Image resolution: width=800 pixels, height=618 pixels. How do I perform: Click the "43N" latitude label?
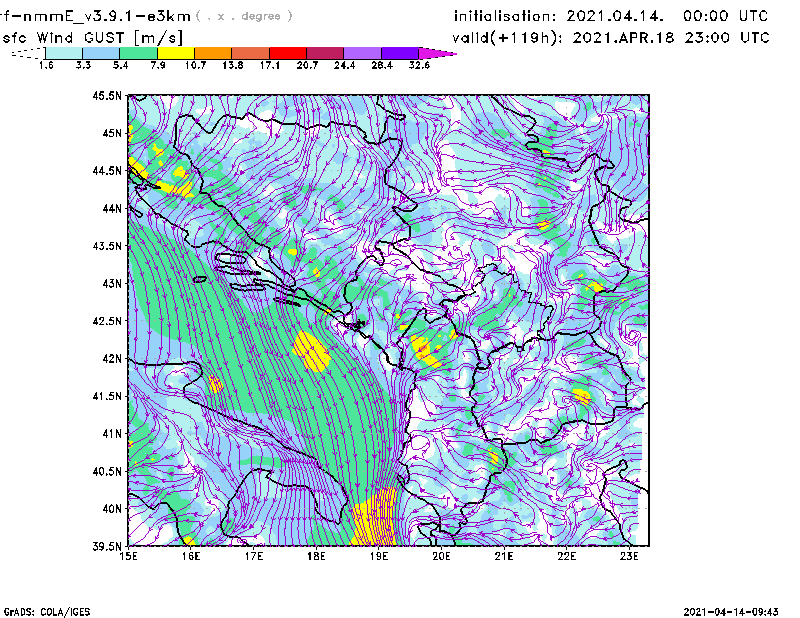point(112,283)
